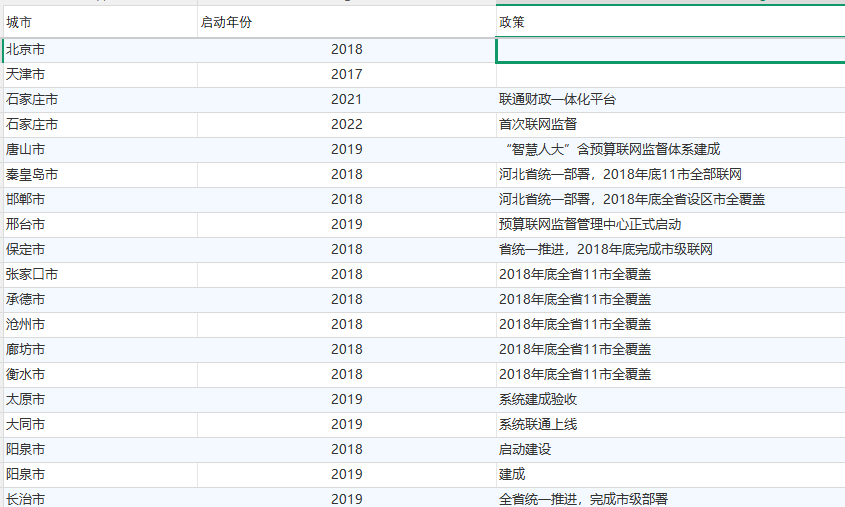Click the 2018 year cell for 保定市
Image resolution: width=845 pixels, height=507 pixels.
347,250
